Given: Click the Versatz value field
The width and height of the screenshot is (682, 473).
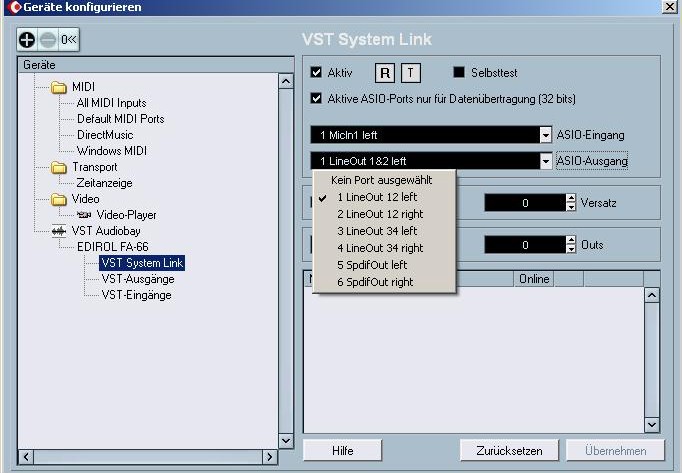Looking at the screenshot, I should pyautogui.click(x=525, y=203).
